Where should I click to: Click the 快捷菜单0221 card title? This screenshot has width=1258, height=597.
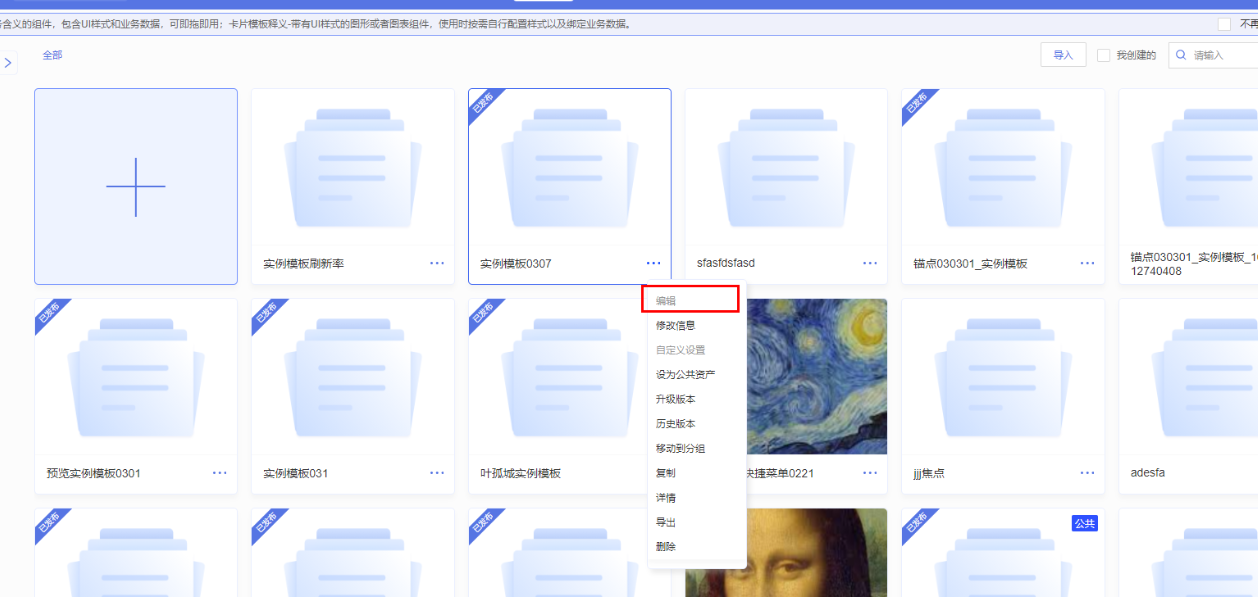point(781,473)
